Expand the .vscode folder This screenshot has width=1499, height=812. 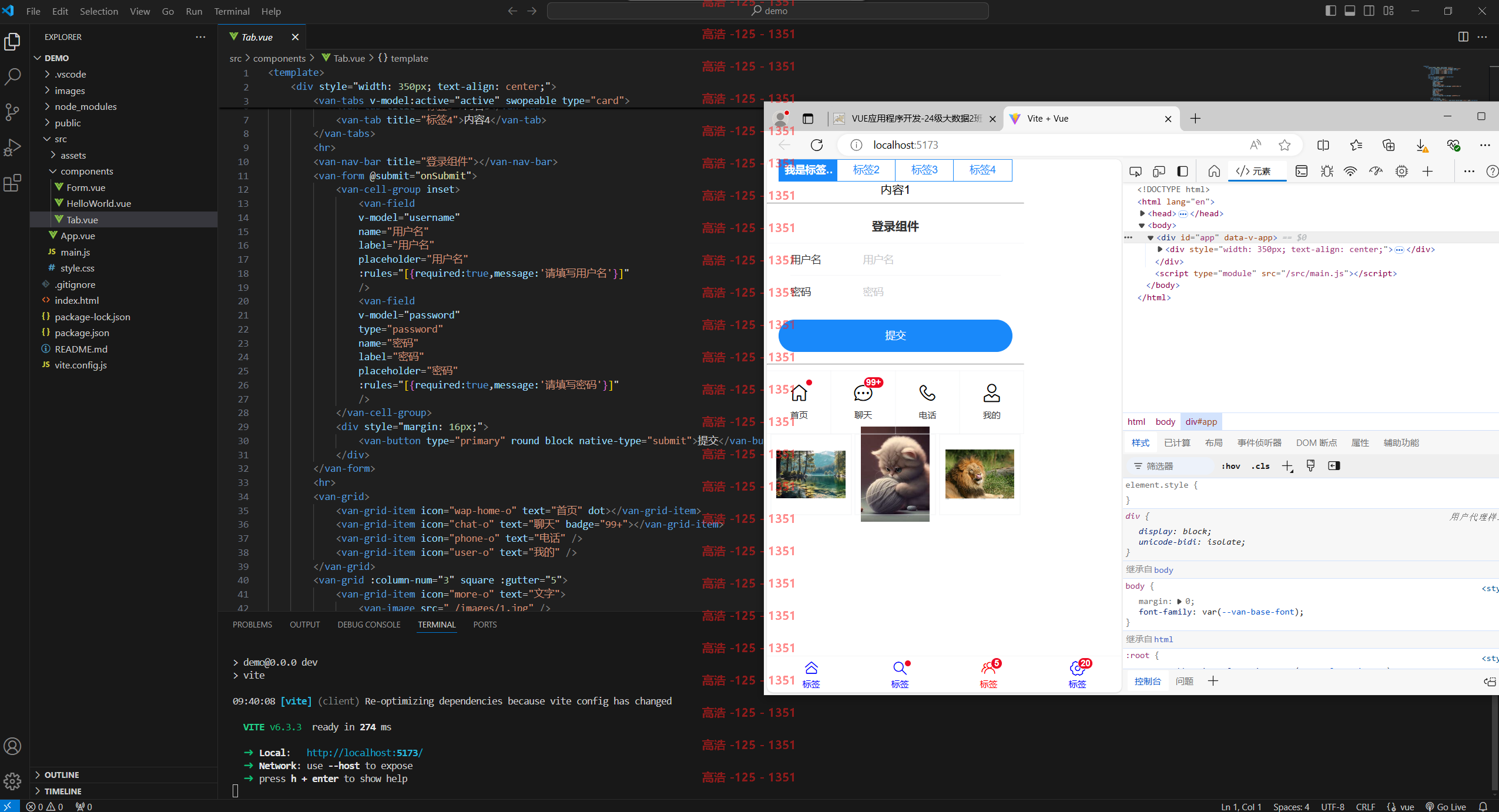70,74
